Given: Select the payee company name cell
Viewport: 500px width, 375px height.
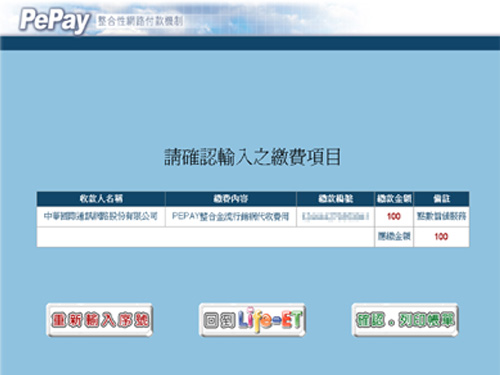Looking at the screenshot, I should point(101,217).
